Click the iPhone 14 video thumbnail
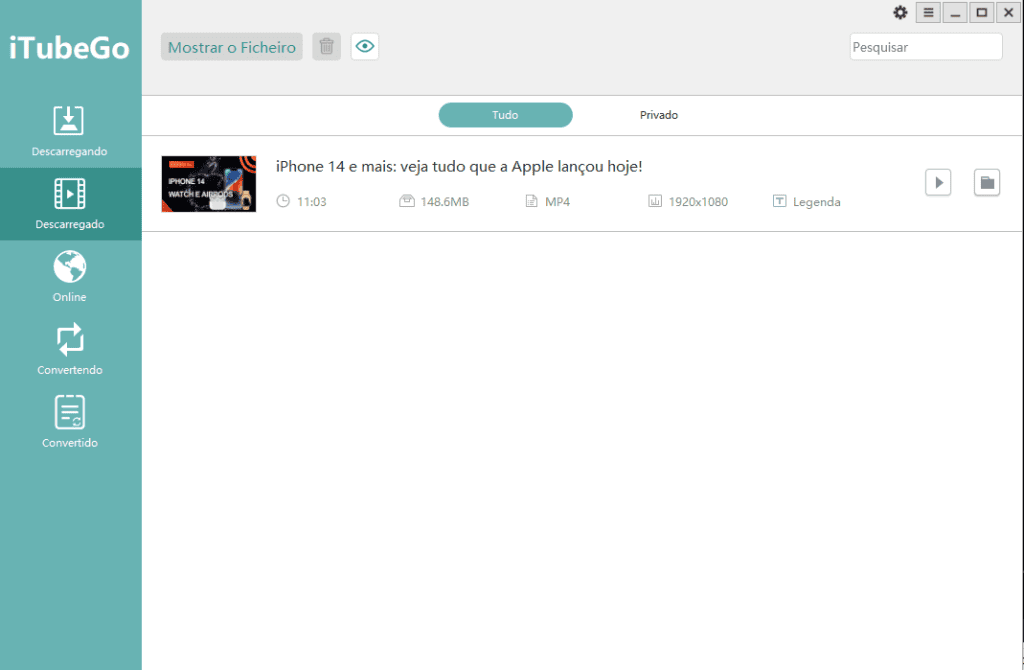 point(208,183)
